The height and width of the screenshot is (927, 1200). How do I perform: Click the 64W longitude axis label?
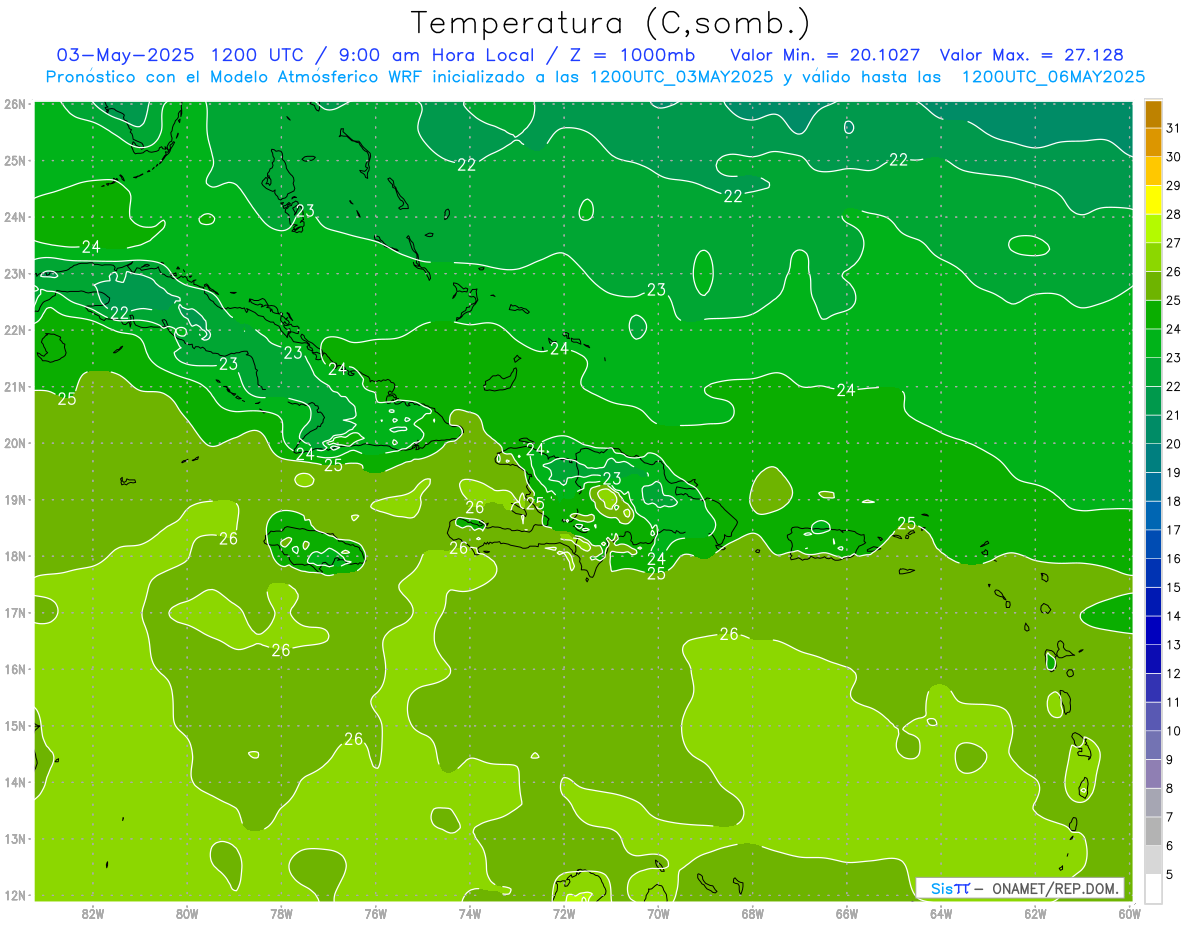coord(941,913)
